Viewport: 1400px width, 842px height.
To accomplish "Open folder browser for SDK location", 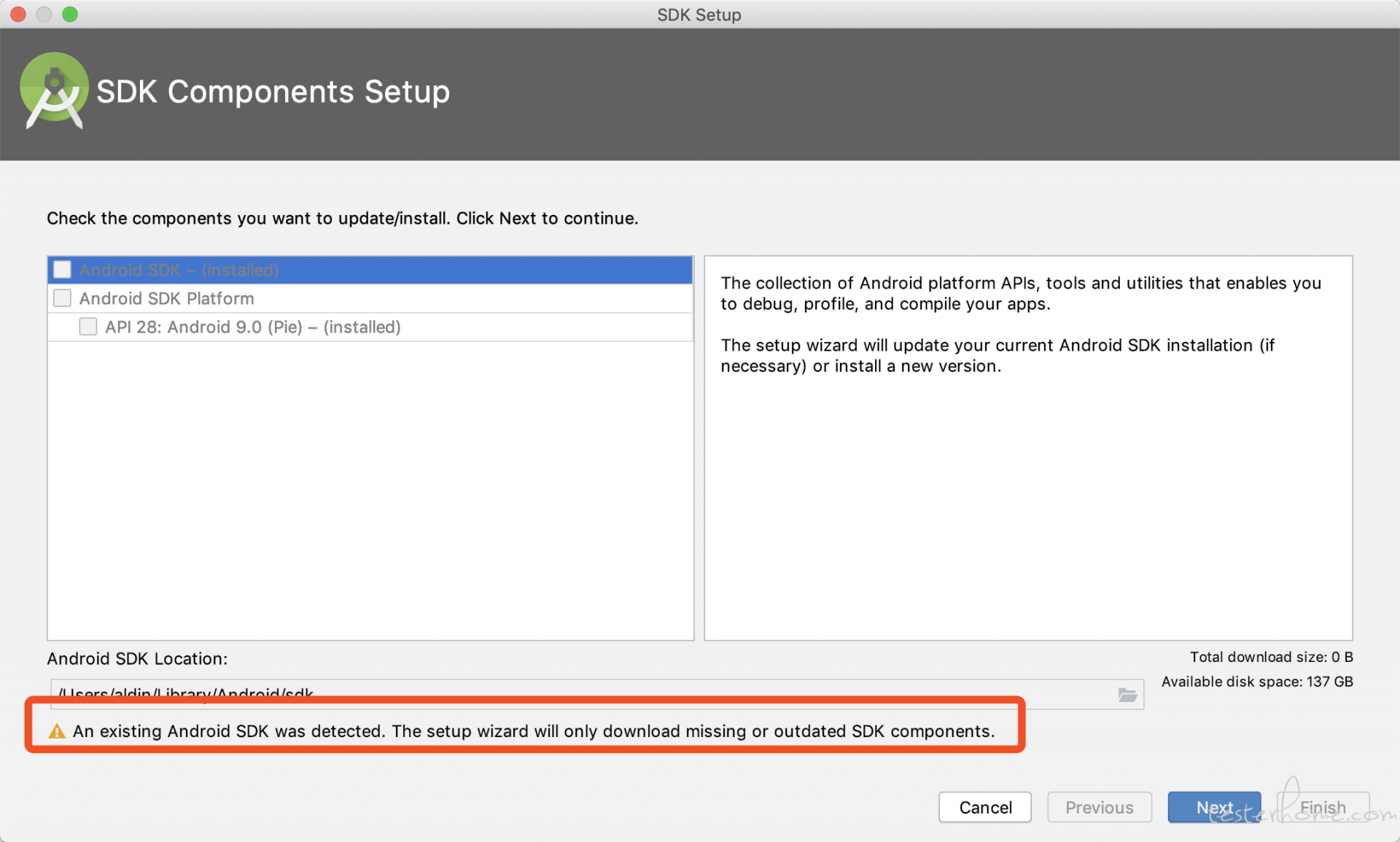I will (1127, 695).
